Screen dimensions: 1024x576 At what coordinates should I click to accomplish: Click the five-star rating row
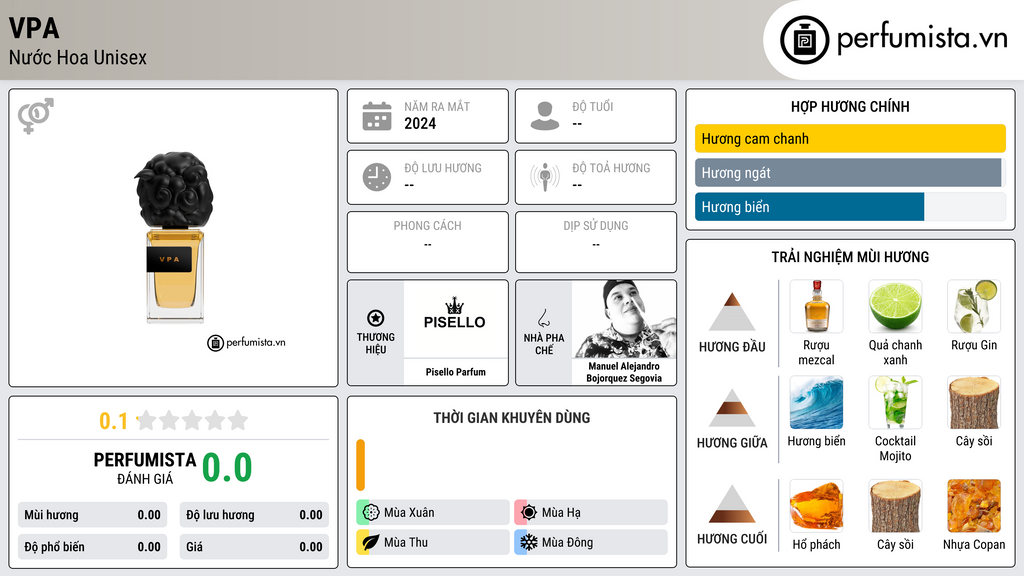192,420
